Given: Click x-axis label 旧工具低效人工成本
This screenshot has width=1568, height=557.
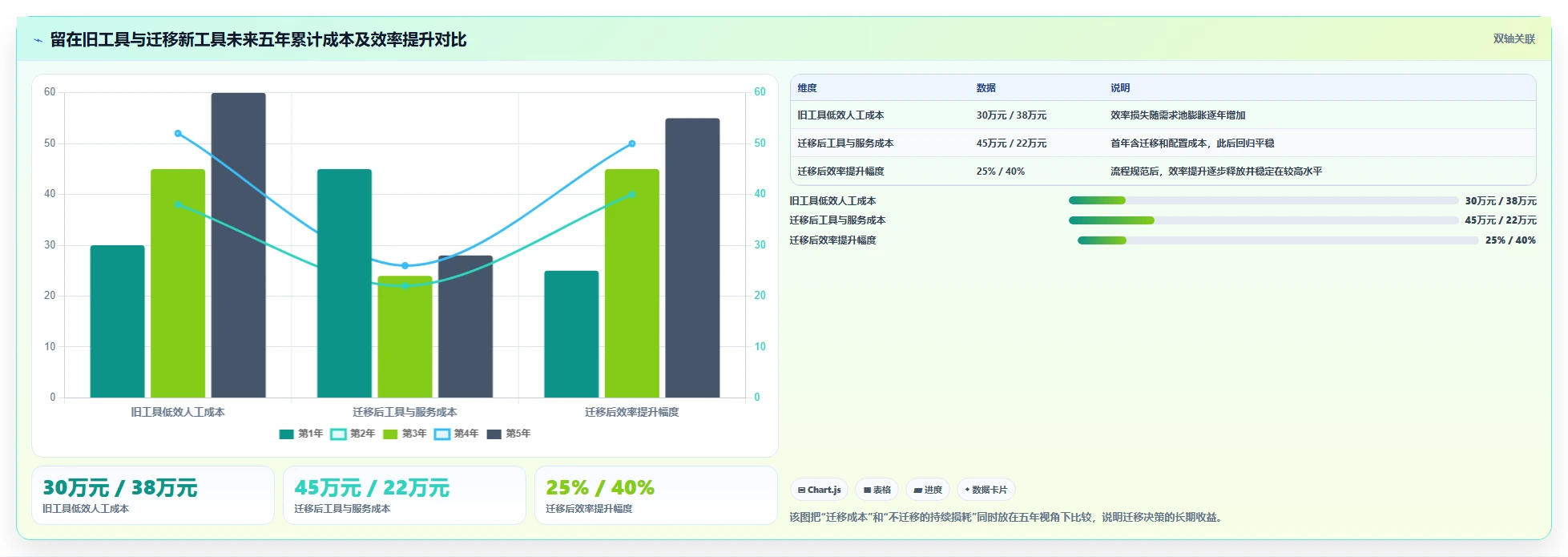Looking at the screenshot, I should 178,412.
